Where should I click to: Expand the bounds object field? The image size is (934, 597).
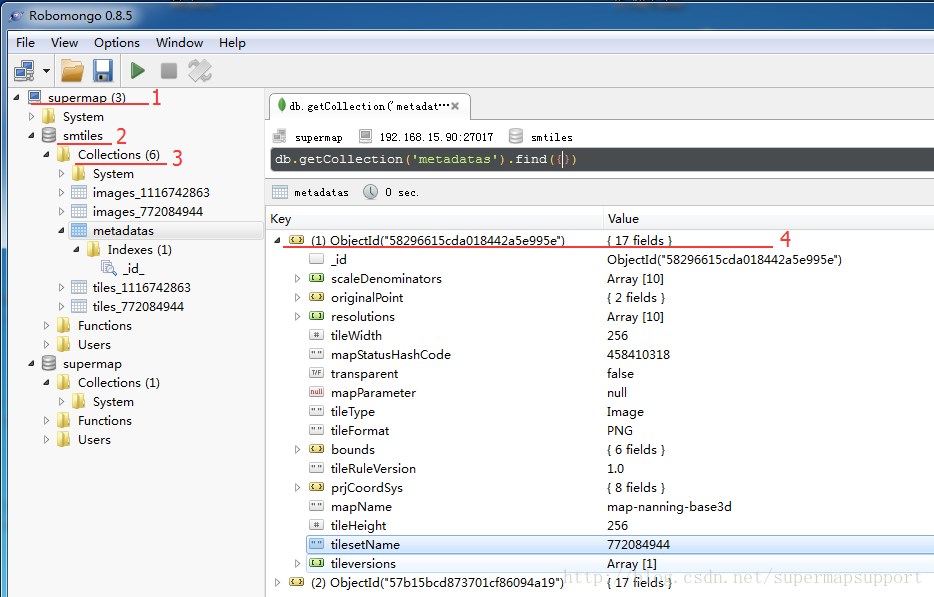point(297,449)
